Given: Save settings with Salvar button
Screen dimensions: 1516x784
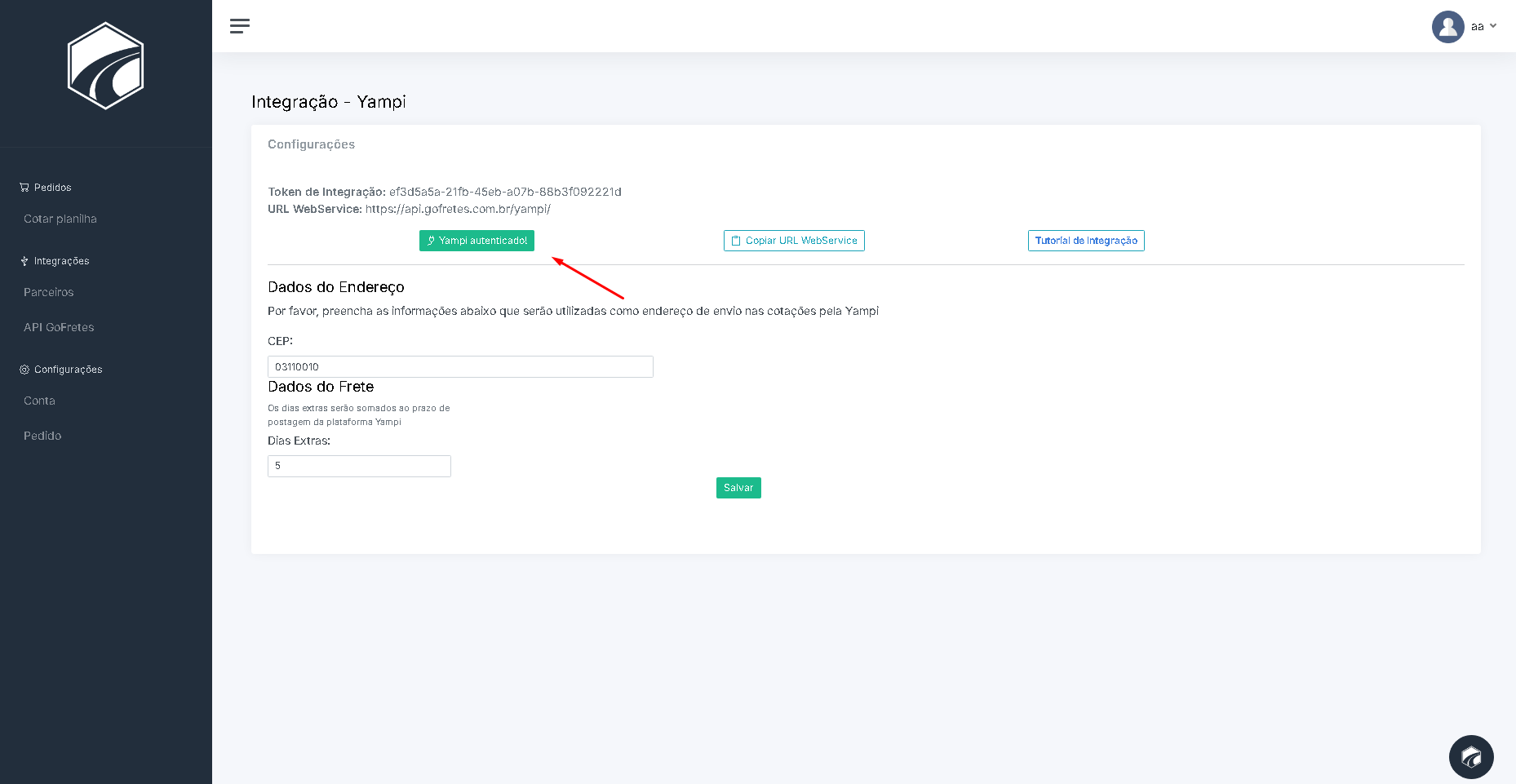Looking at the screenshot, I should [x=738, y=488].
